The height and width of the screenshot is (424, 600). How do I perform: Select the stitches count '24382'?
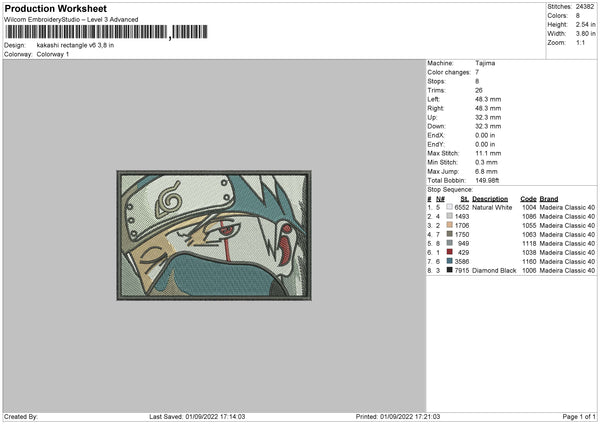tap(585, 7)
